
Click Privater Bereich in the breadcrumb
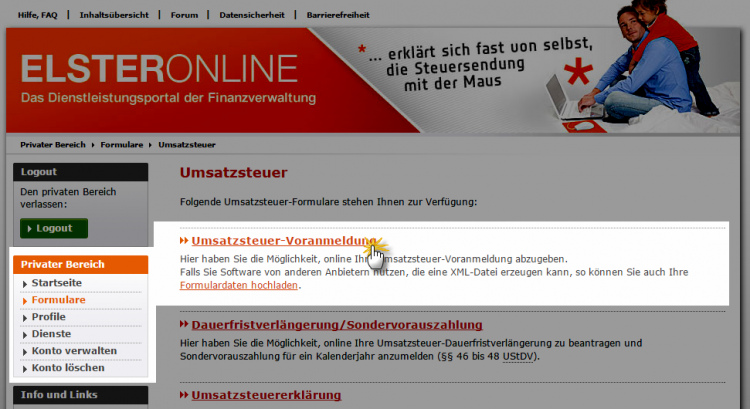tap(56, 145)
